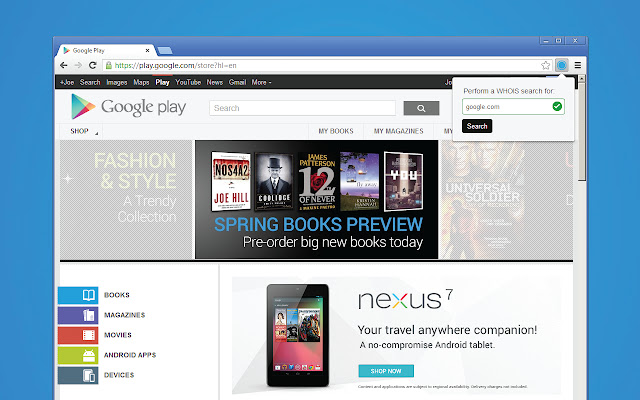The image size is (640, 400).
Task: Open a new tab button
Action: click(x=165, y=50)
